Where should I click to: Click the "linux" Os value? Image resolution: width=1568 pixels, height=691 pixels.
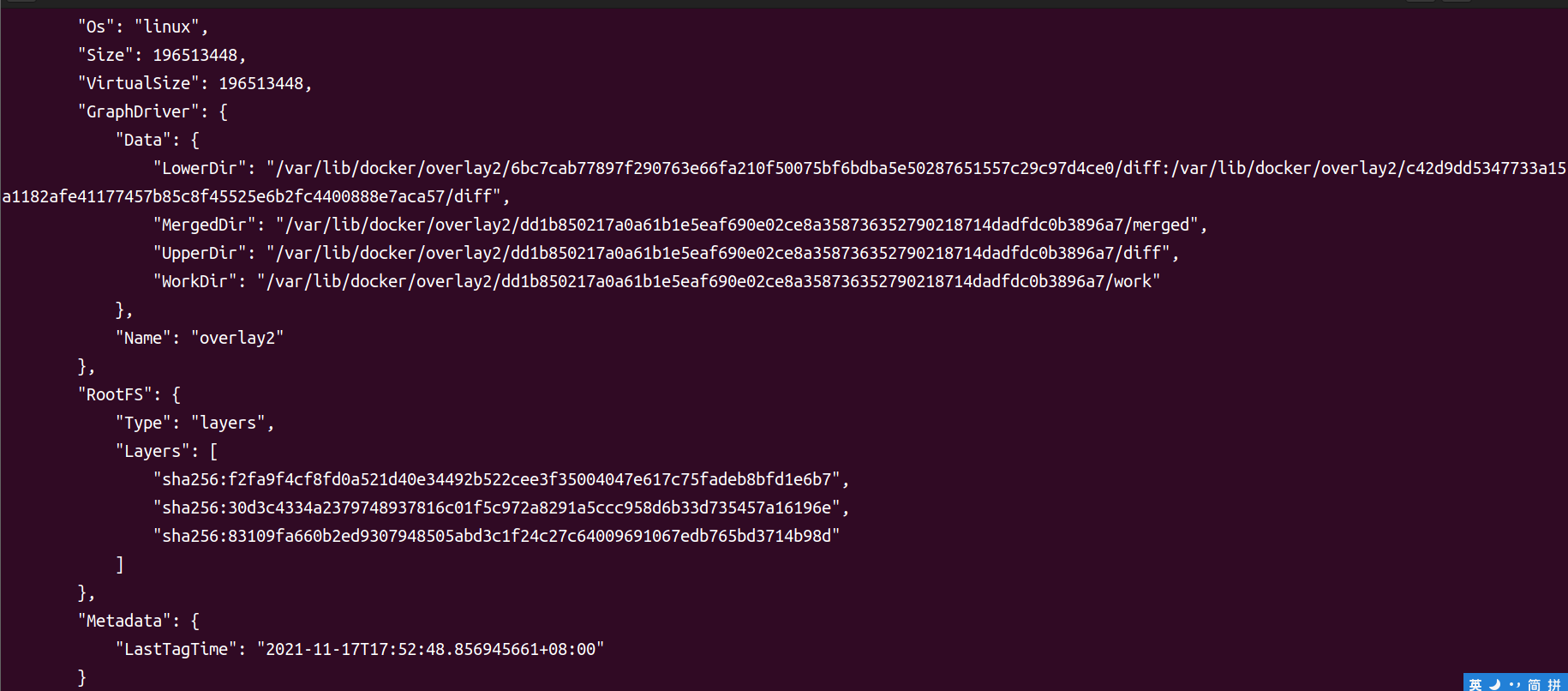(x=167, y=27)
